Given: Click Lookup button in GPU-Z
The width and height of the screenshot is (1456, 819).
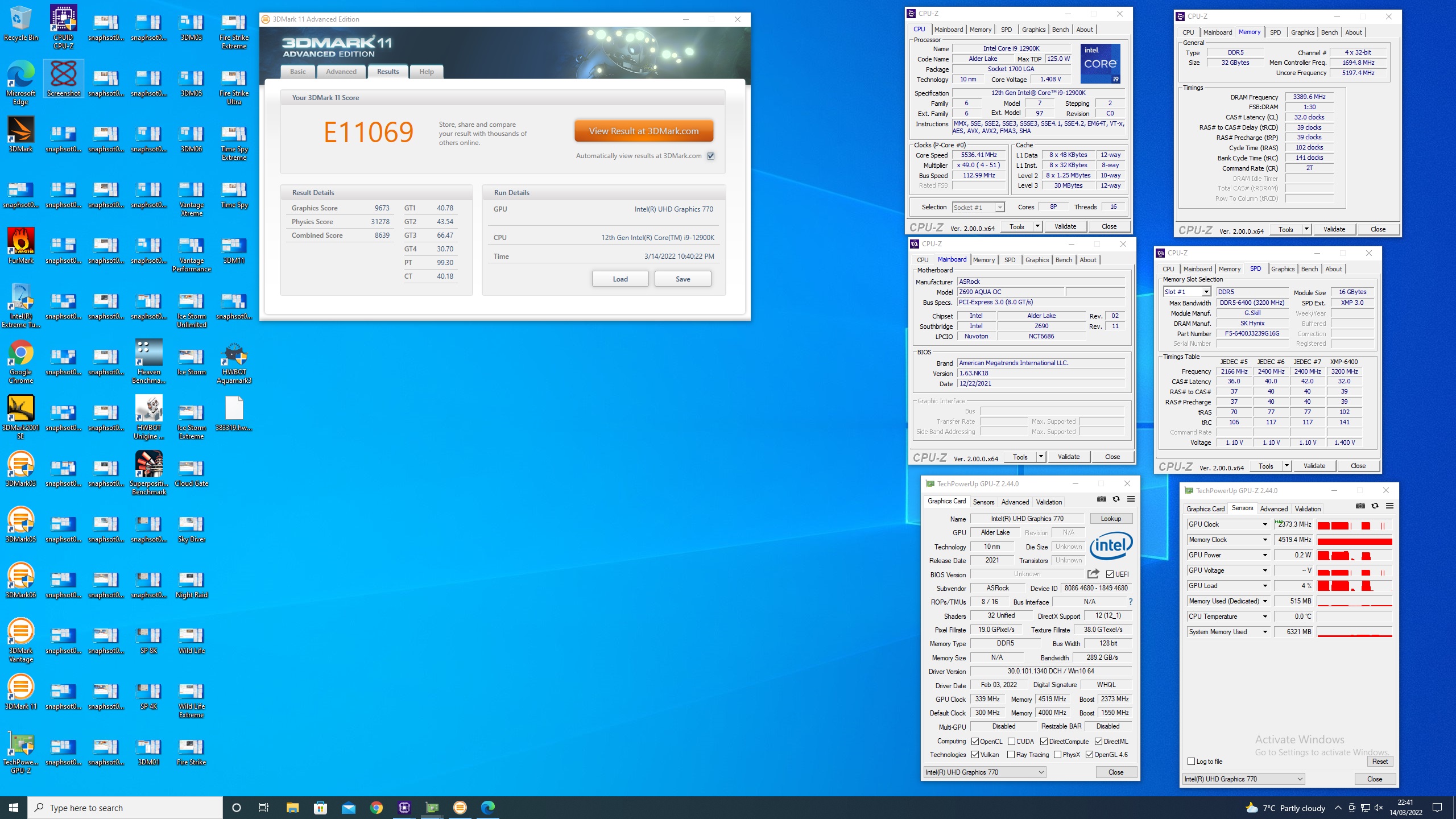Looking at the screenshot, I should coord(1111,519).
